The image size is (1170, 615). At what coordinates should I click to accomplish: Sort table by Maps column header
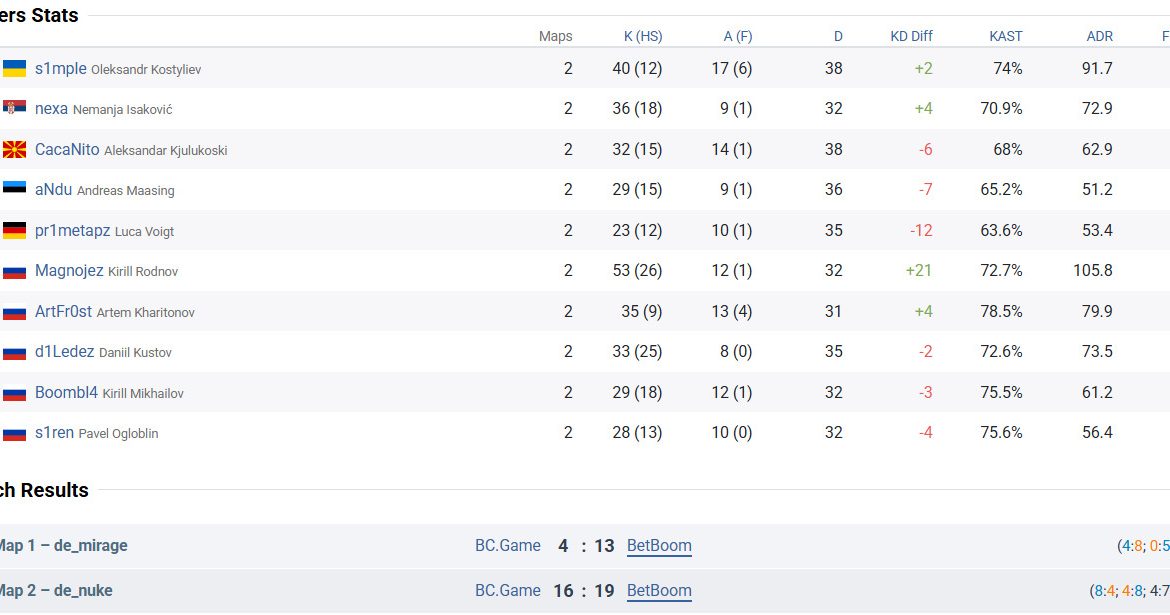[555, 36]
